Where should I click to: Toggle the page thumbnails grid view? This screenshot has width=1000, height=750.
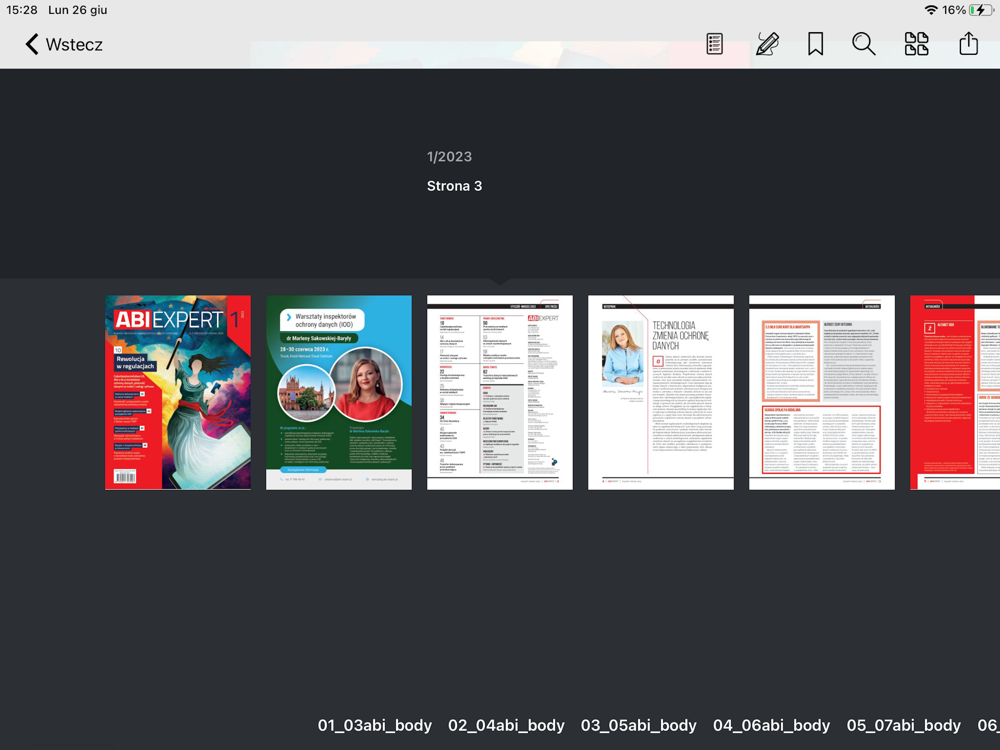[916, 44]
